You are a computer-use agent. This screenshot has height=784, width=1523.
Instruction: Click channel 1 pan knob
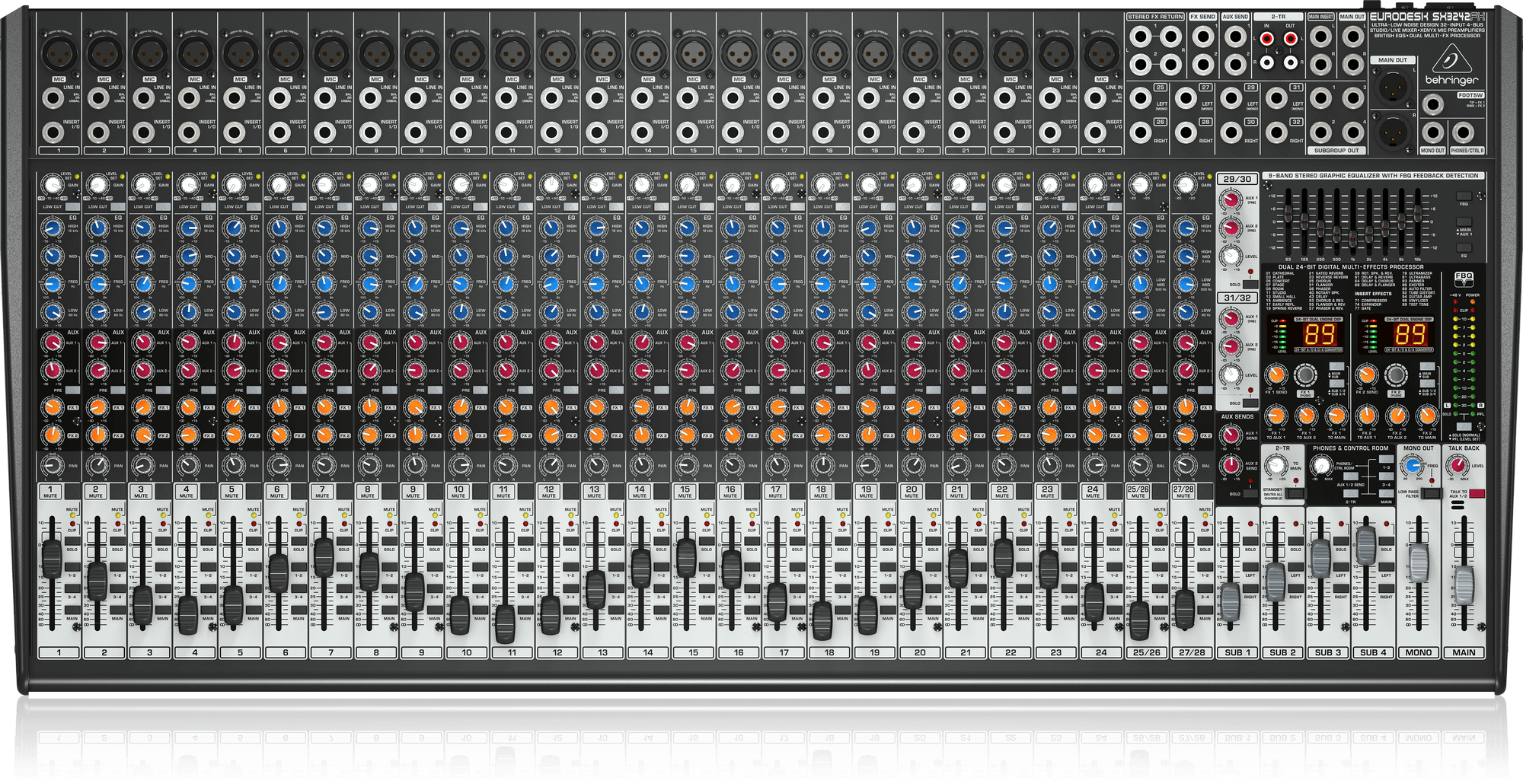tap(51, 465)
